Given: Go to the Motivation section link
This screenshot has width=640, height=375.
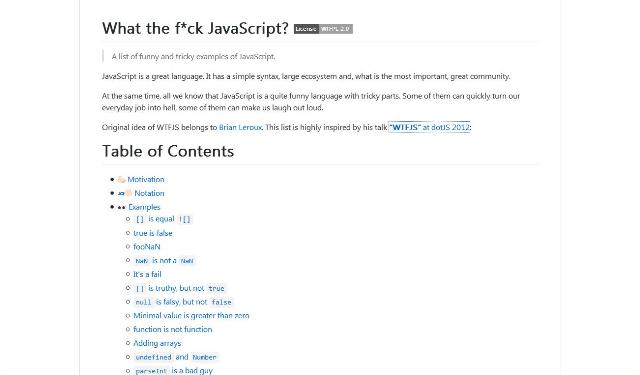Looking at the screenshot, I should click(146, 180).
